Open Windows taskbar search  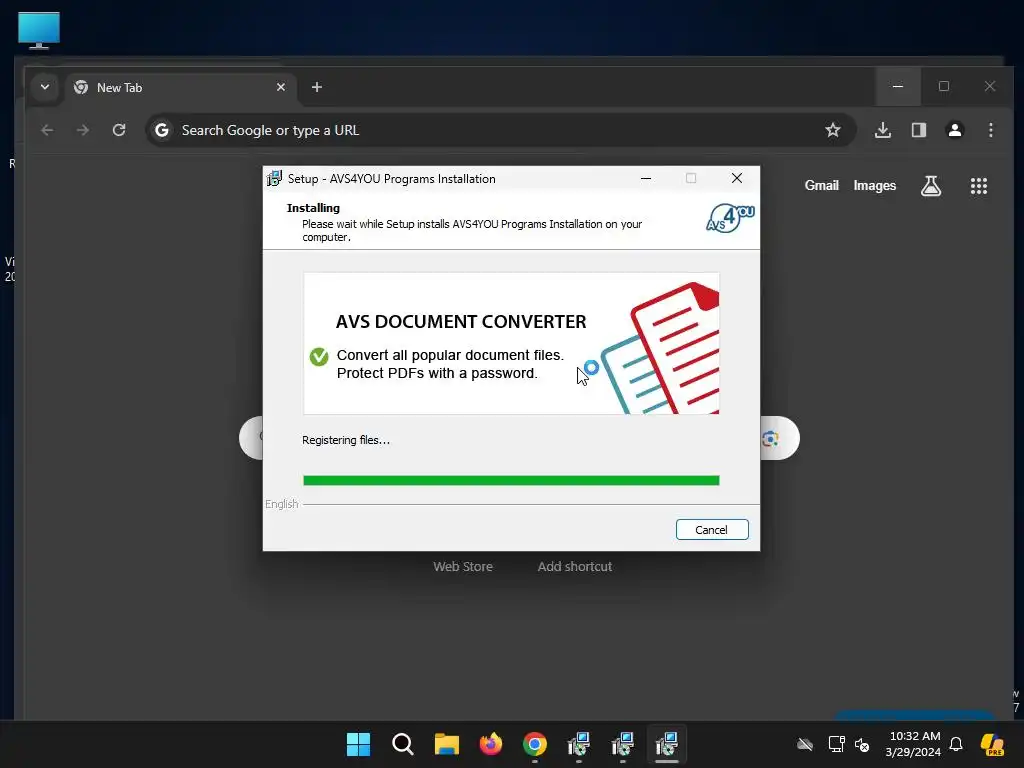pyautogui.click(x=403, y=744)
